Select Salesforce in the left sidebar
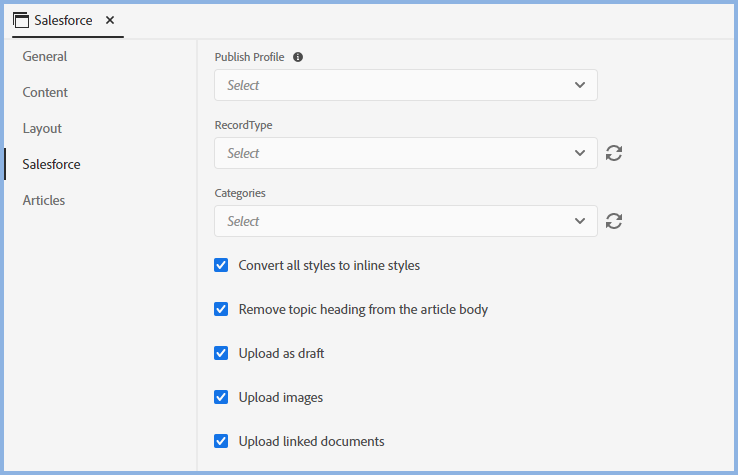Viewport: 738px width, 475px height. (x=51, y=164)
